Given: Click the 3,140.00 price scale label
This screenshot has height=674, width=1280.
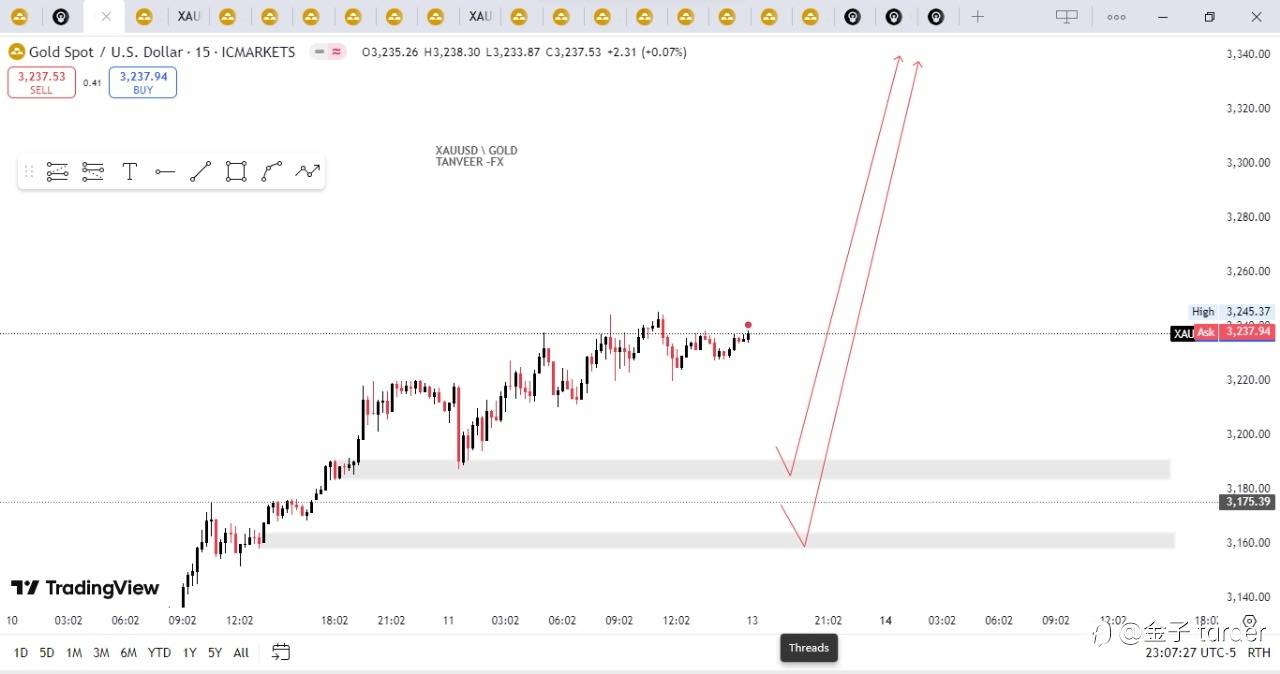Looking at the screenshot, I should tap(1248, 597).
